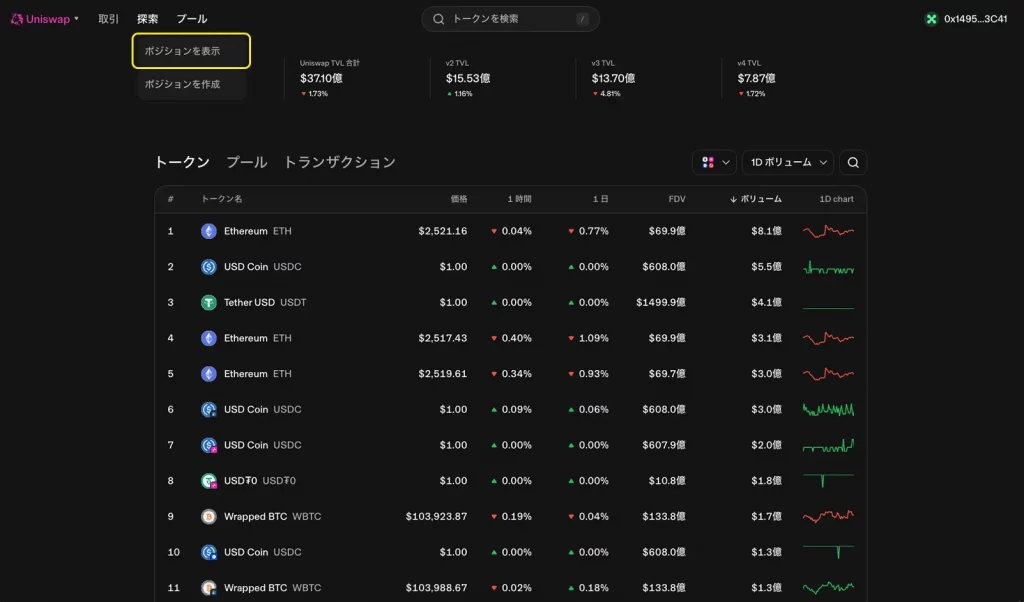Click Ethereum icon in row 4

coord(208,338)
